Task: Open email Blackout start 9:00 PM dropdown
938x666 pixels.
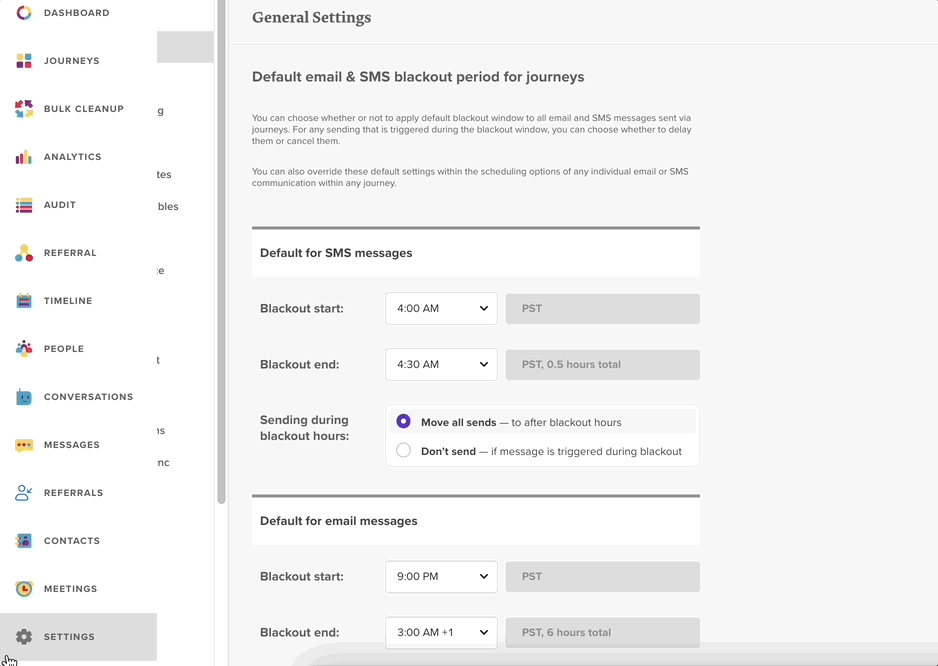Action: click(441, 577)
